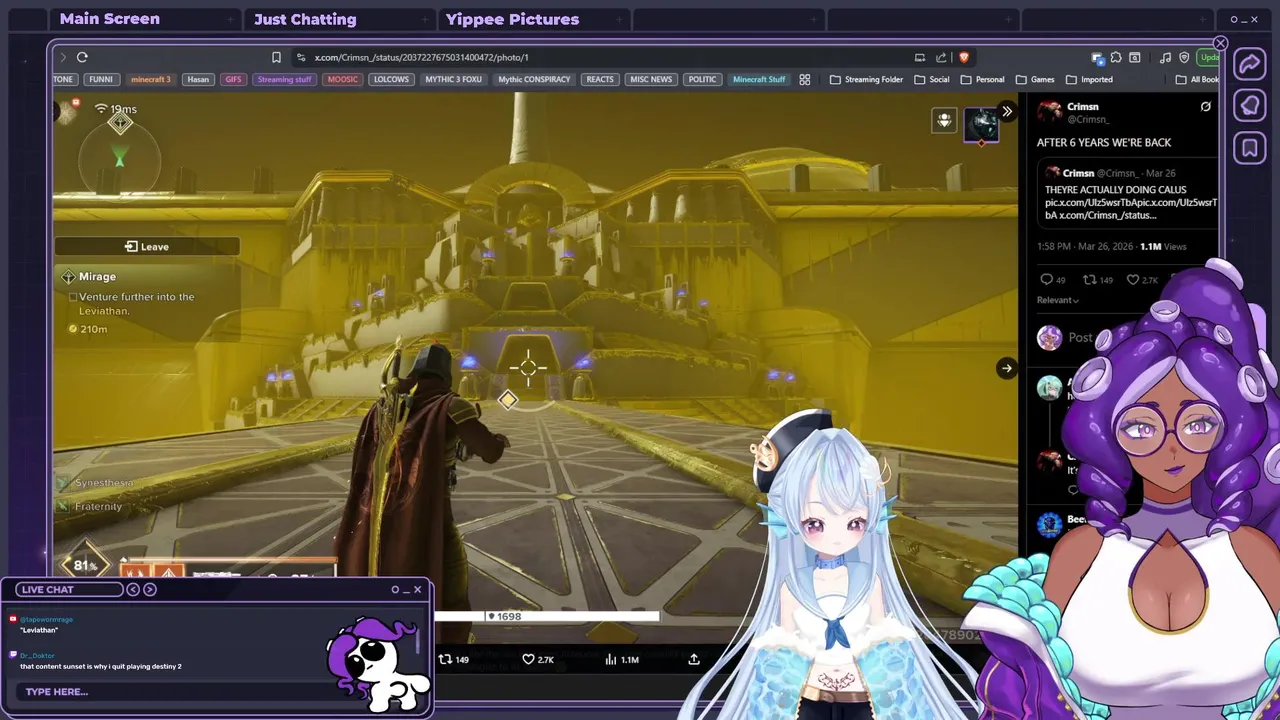
Task: Select the @tapewormrage chat username
Action: pos(46,620)
